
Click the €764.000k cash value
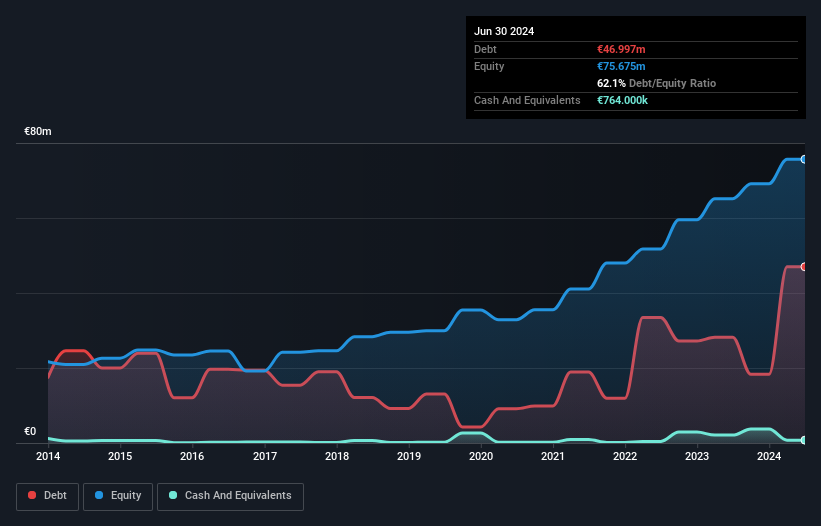622,100
